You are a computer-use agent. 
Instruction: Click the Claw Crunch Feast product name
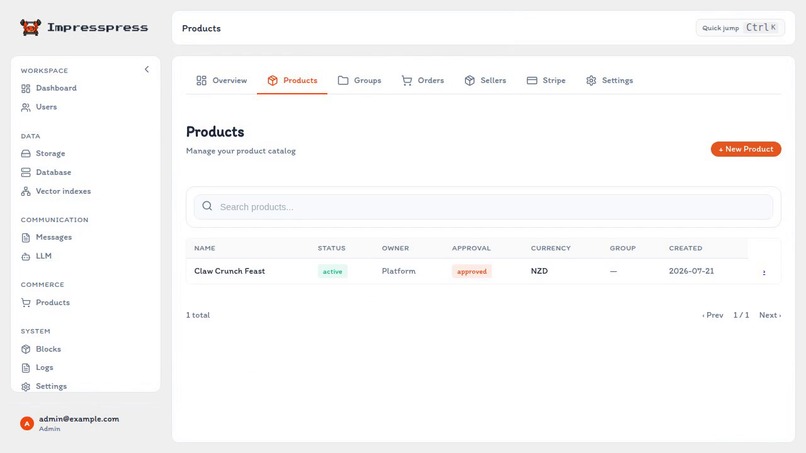(229, 271)
